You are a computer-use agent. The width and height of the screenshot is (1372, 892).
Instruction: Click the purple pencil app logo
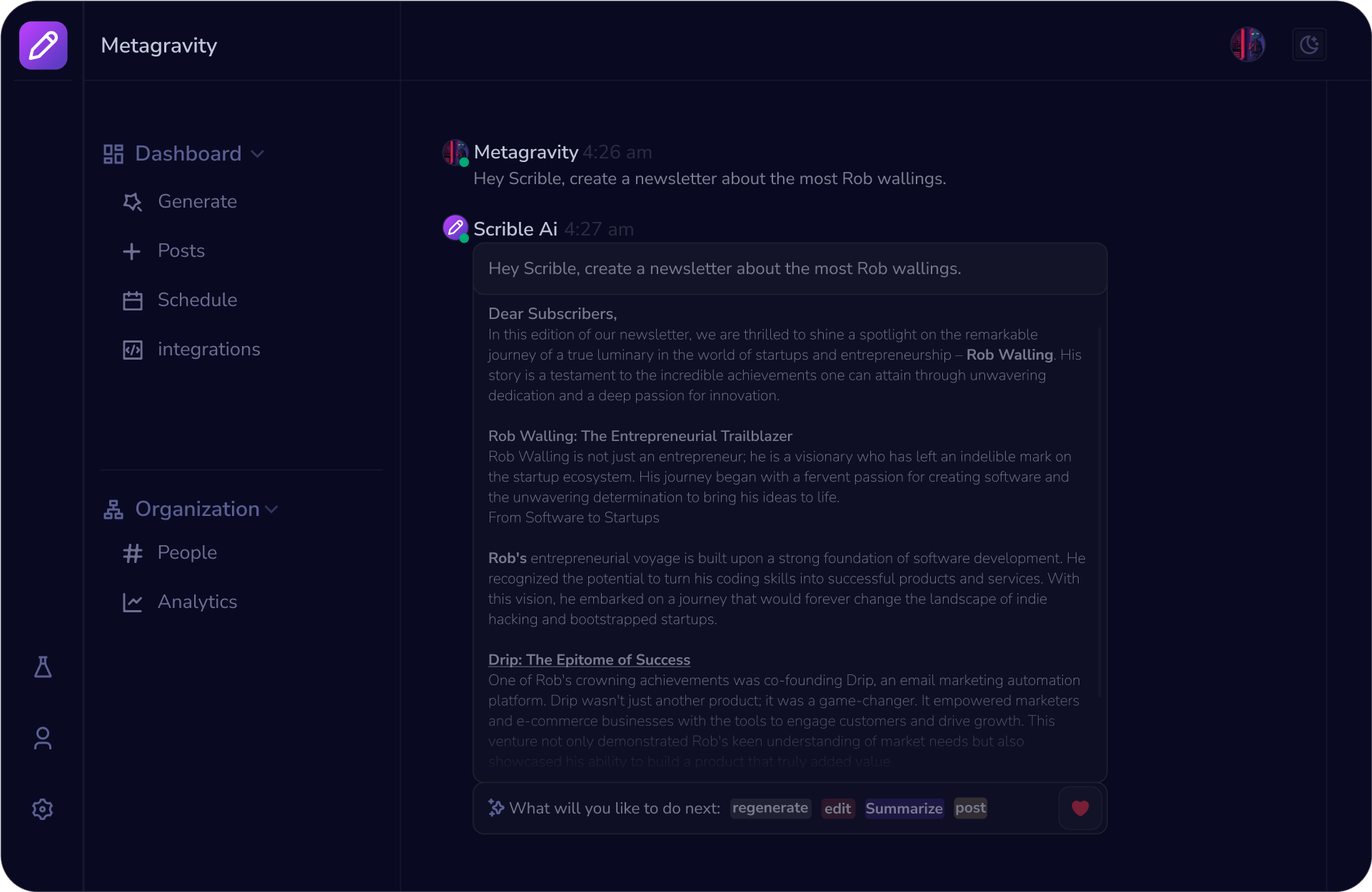click(44, 45)
